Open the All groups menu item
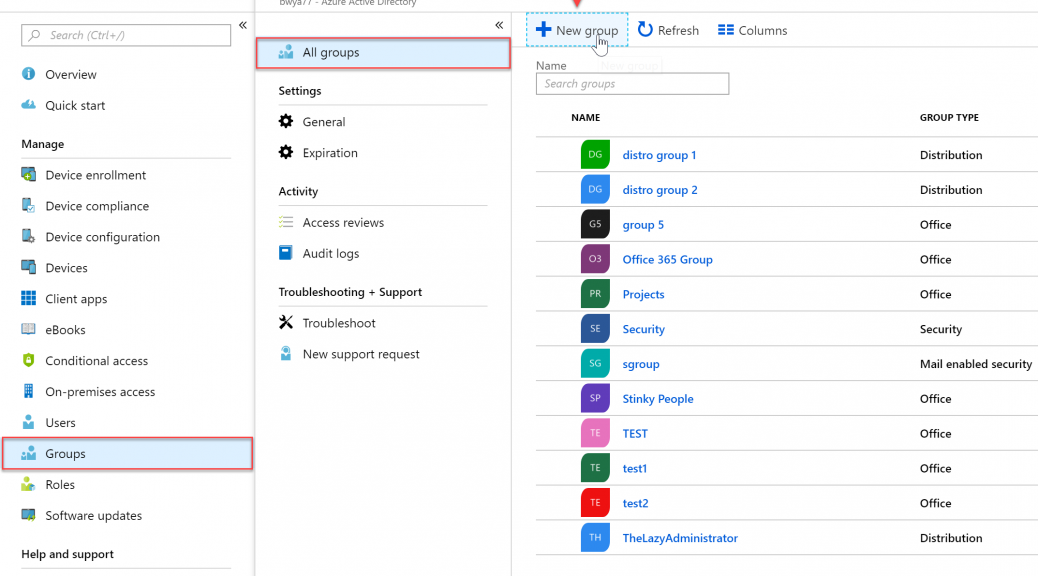This screenshot has width=1038, height=576. pos(383,53)
